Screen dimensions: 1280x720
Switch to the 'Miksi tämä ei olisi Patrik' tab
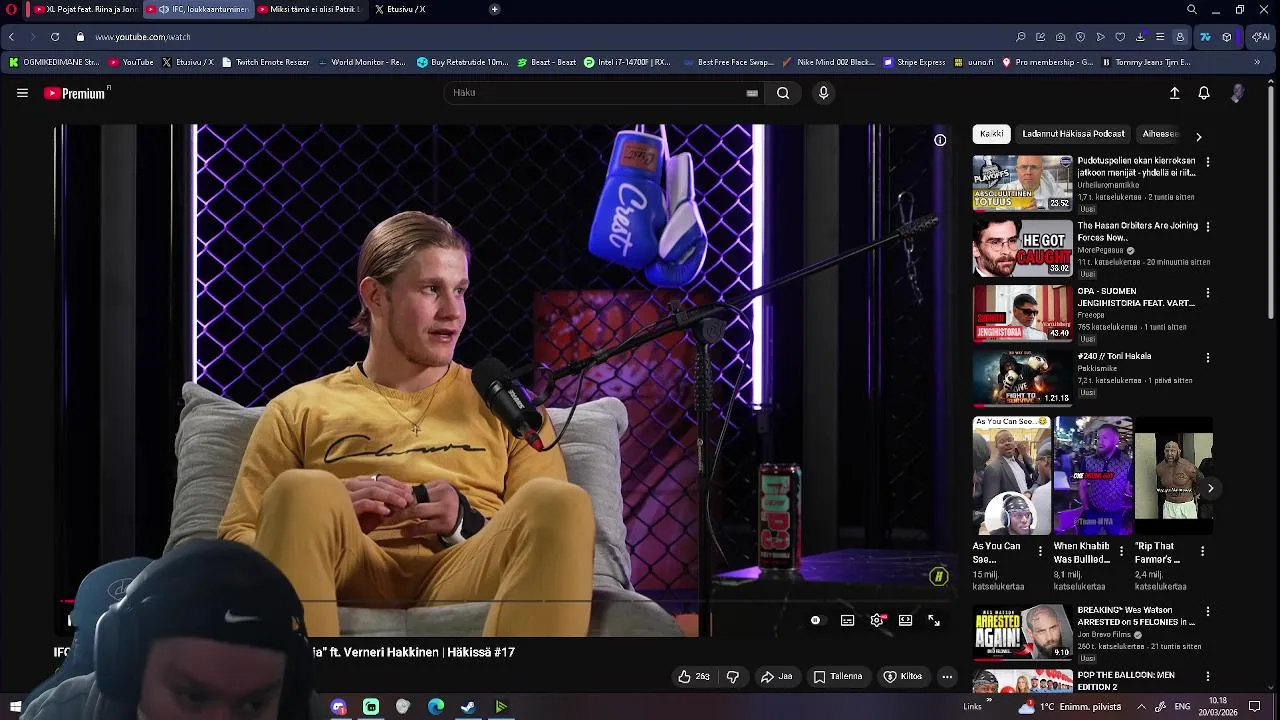point(310,9)
